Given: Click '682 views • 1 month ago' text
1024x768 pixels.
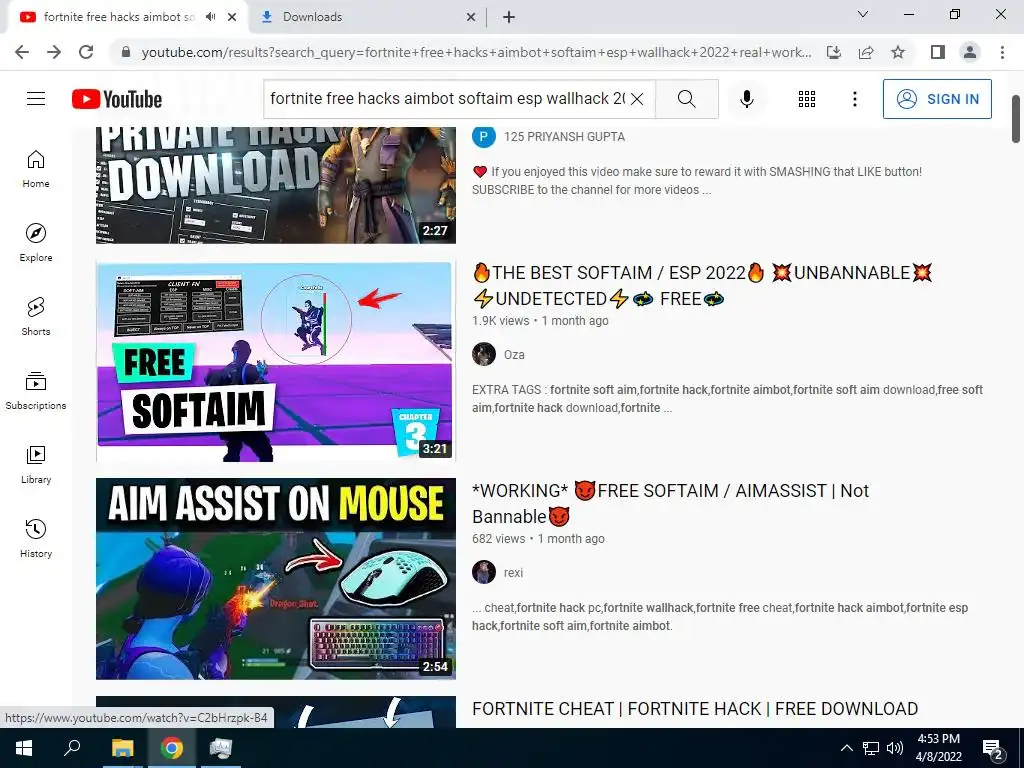Looking at the screenshot, I should [x=538, y=539].
